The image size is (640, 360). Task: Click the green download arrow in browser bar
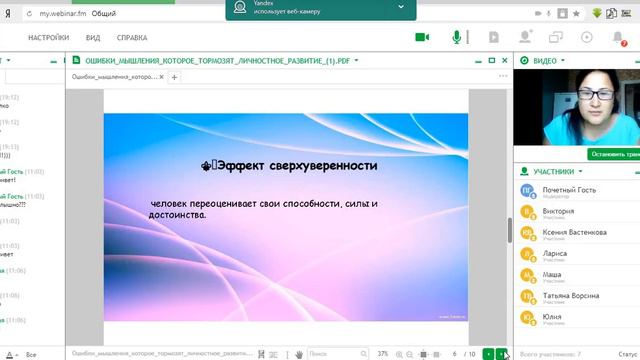point(597,13)
